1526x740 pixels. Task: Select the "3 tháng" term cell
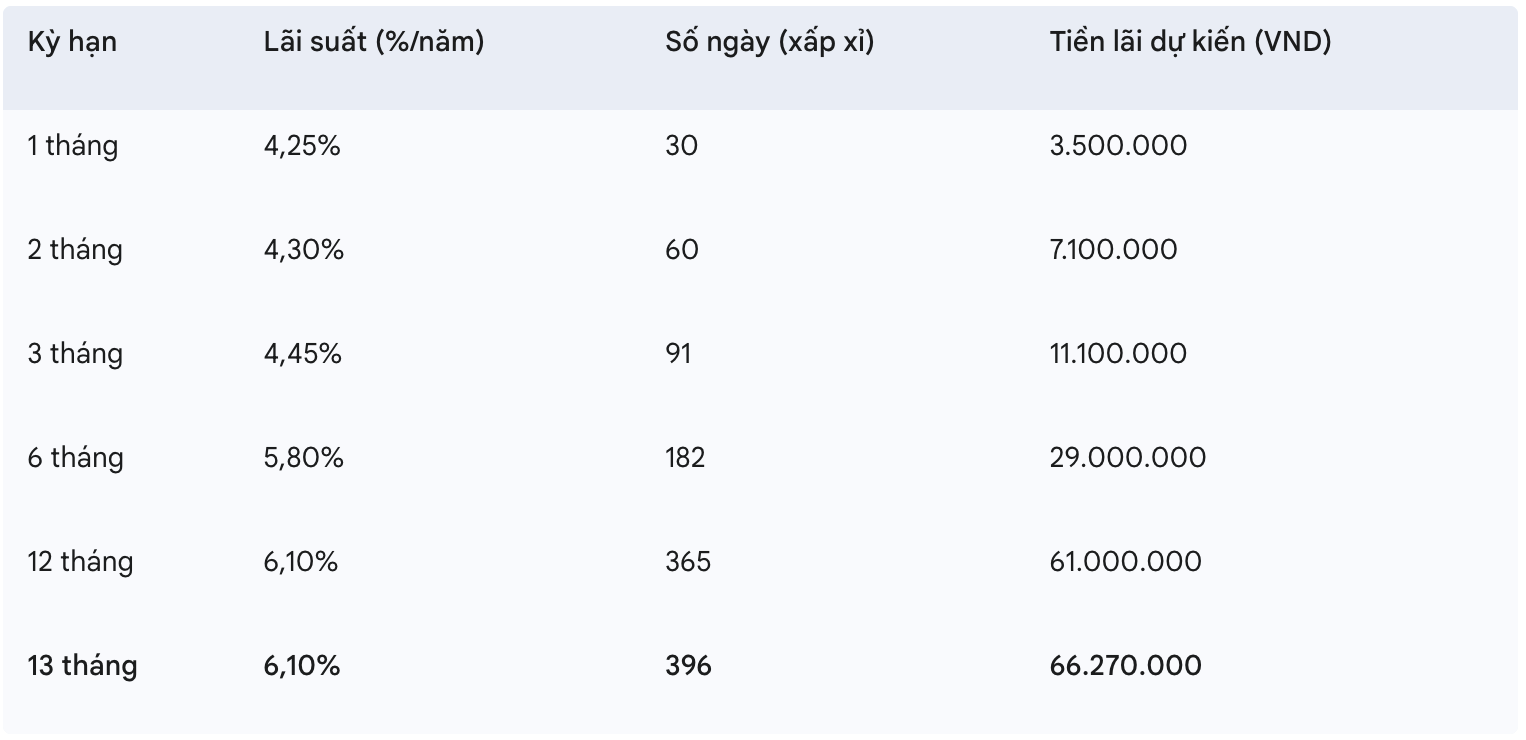[75, 354]
